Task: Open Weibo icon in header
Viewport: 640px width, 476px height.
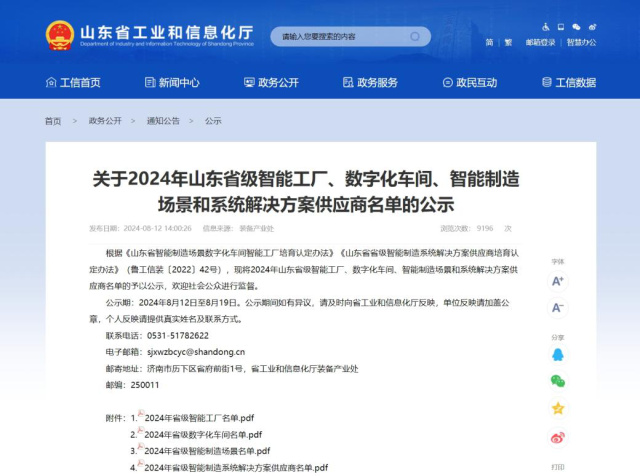Action: [x=593, y=27]
